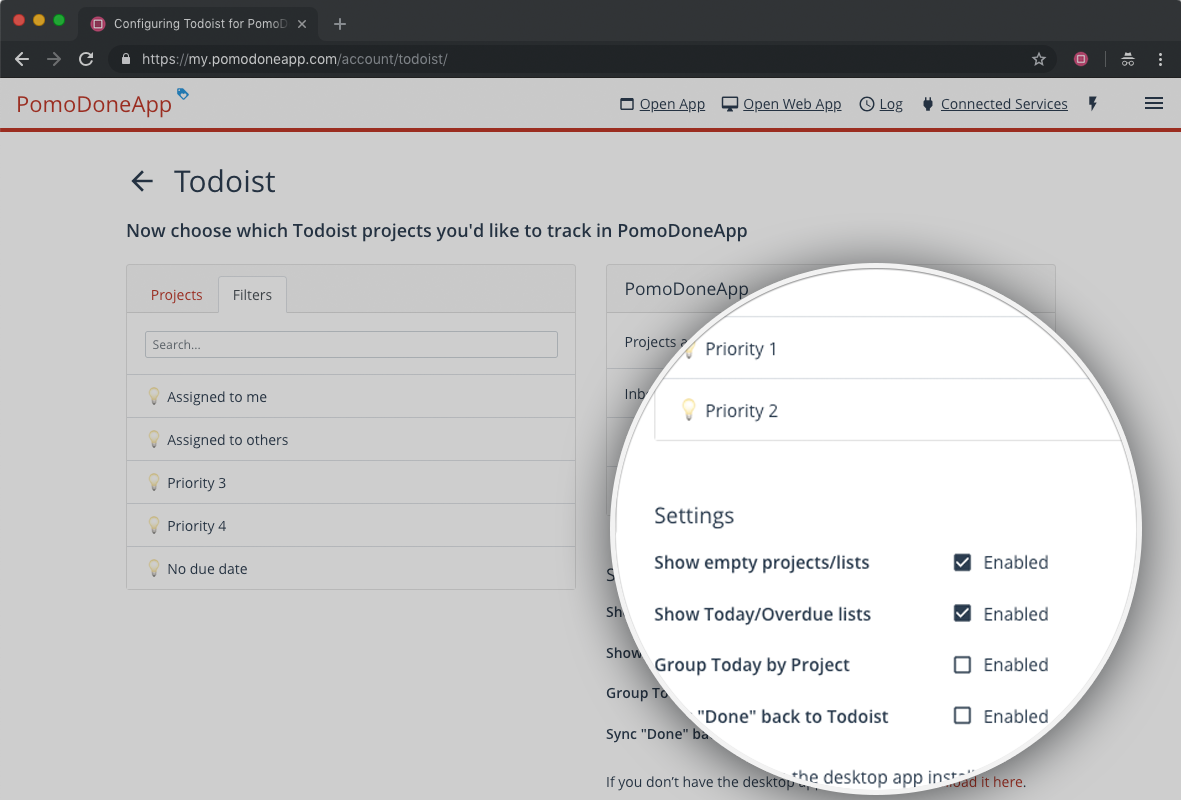Click the bulb icon for Assigned to me

154,395
